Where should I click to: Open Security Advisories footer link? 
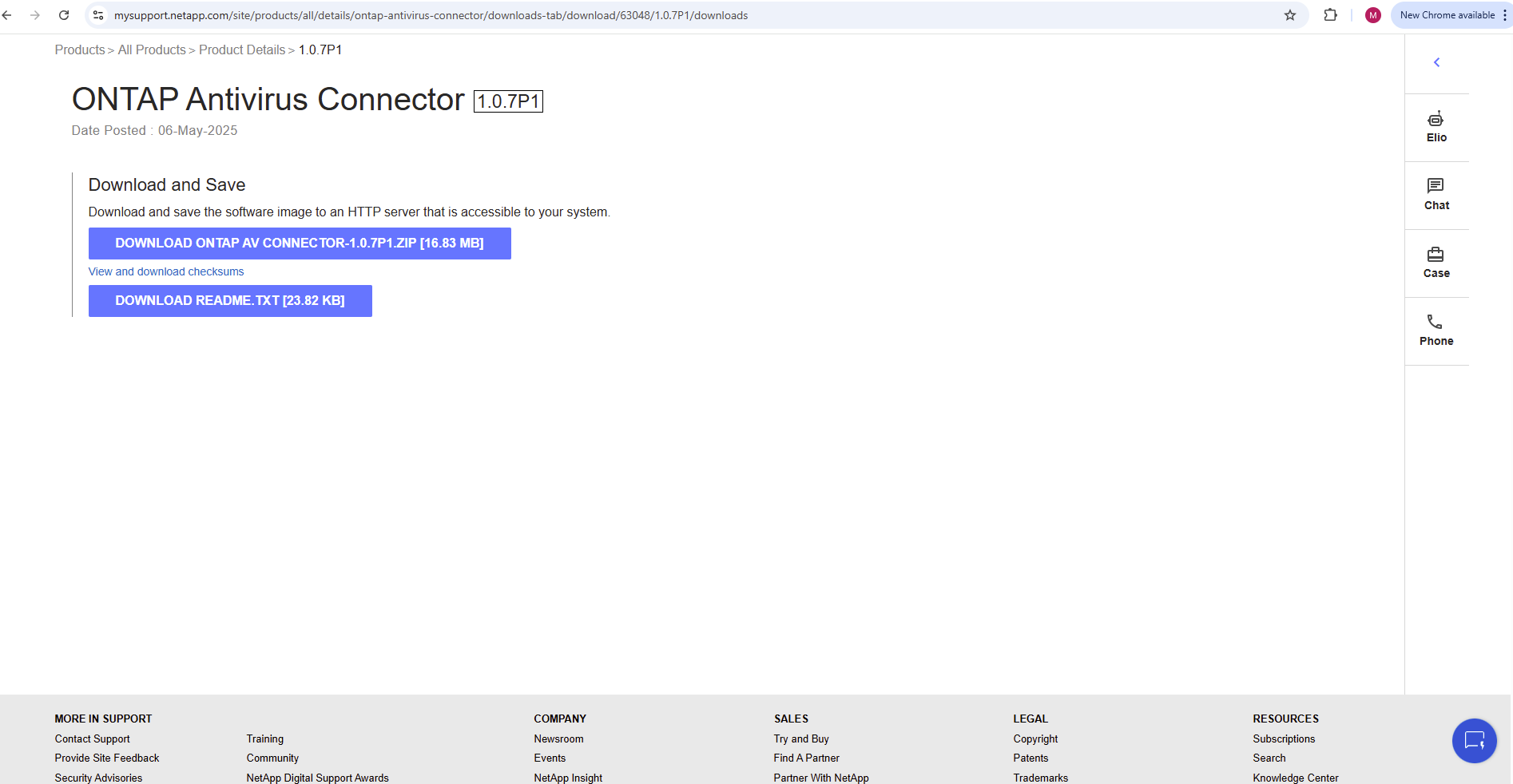click(x=98, y=778)
